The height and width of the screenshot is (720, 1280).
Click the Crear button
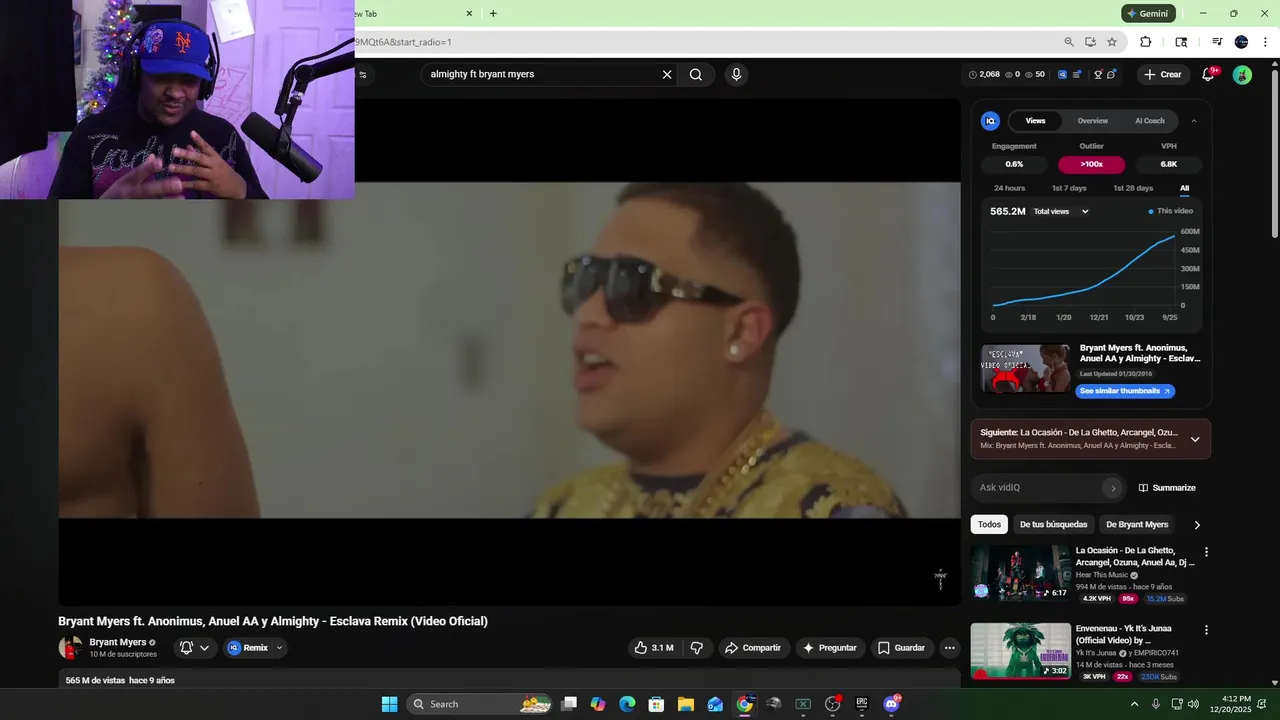point(1162,74)
